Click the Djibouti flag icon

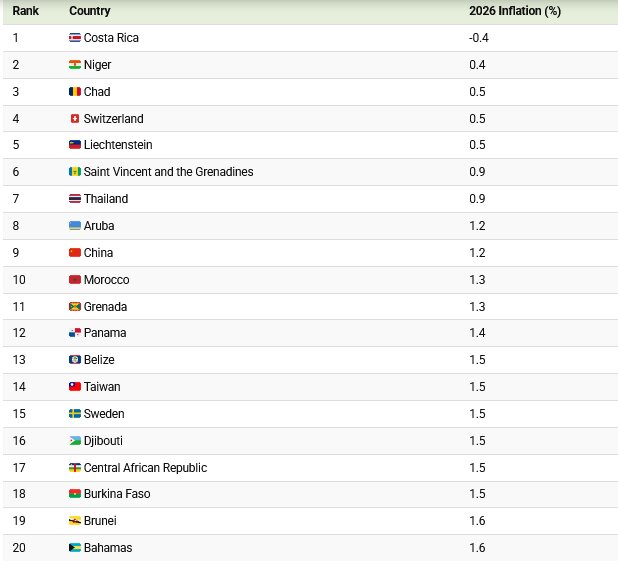pos(74,441)
